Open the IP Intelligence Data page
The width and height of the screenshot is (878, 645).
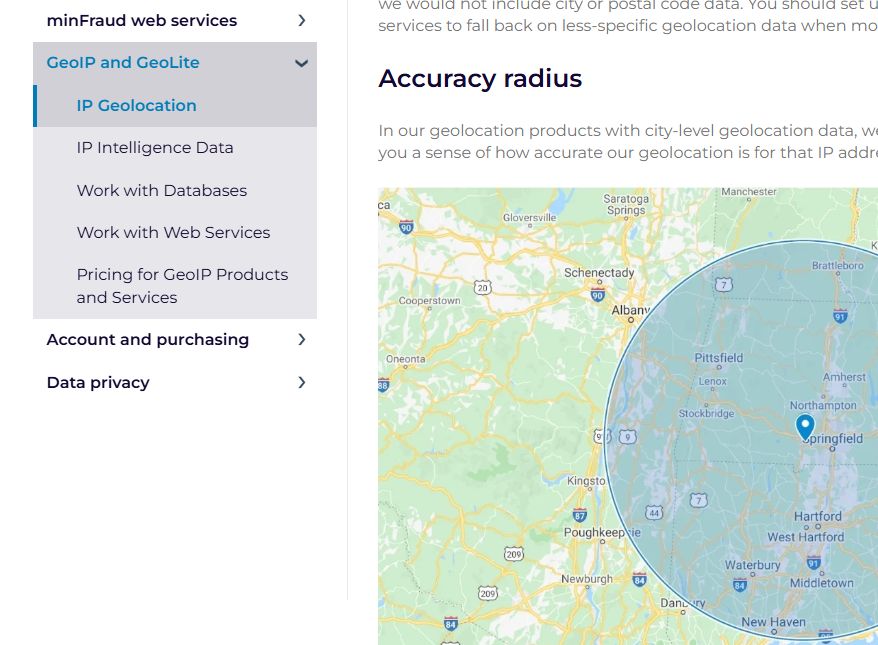click(155, 147)
